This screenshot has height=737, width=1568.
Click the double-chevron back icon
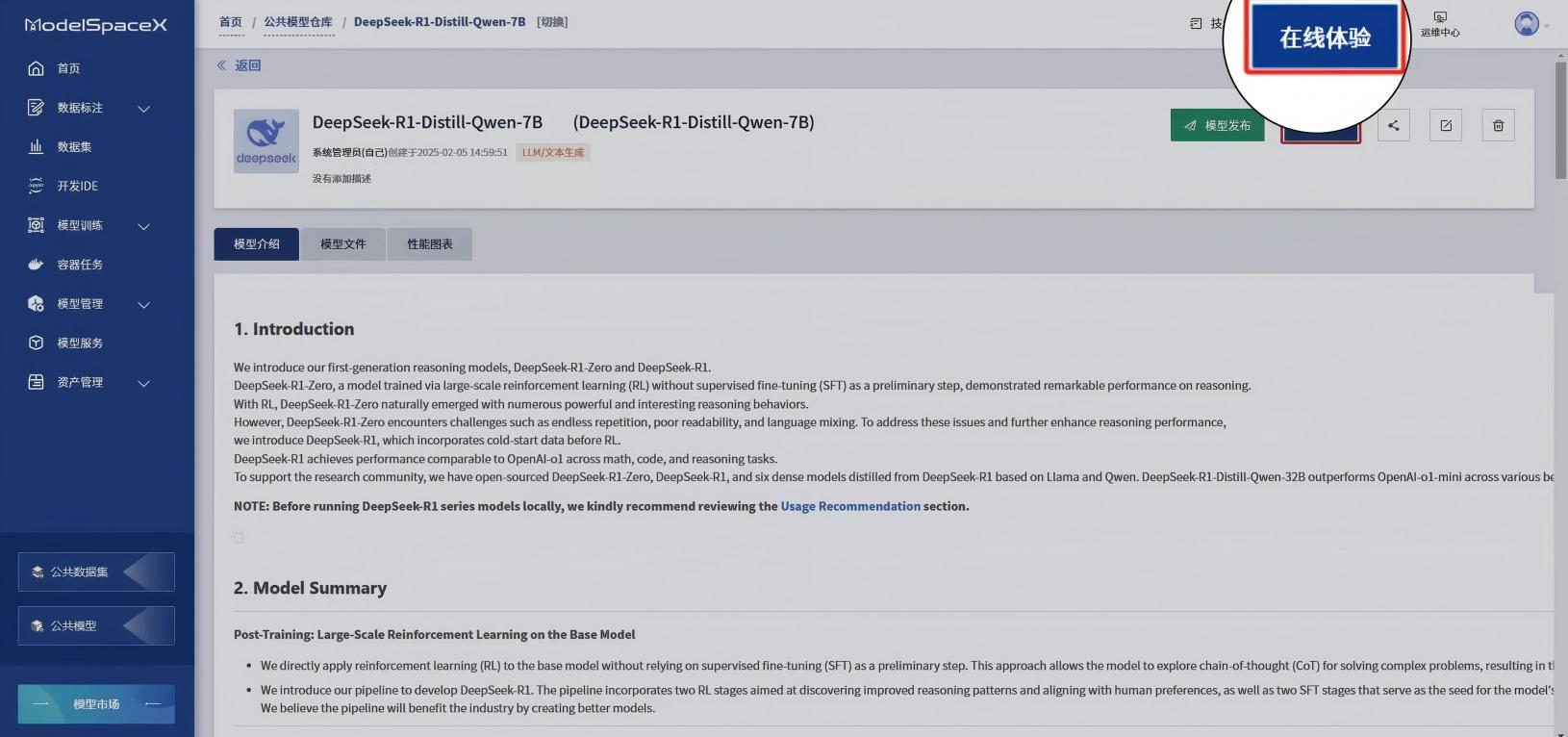point(221,65)
